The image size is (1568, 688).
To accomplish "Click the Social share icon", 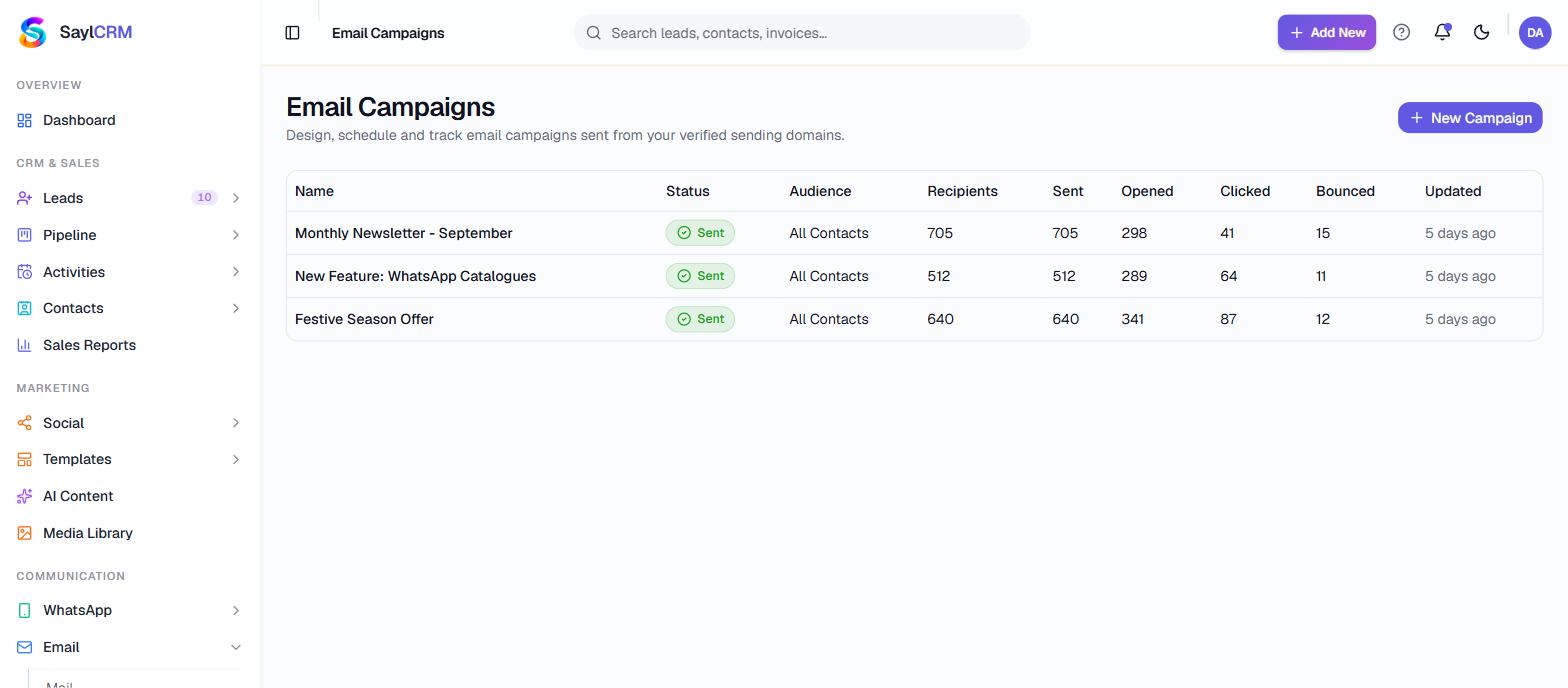I will click(25, 423).
